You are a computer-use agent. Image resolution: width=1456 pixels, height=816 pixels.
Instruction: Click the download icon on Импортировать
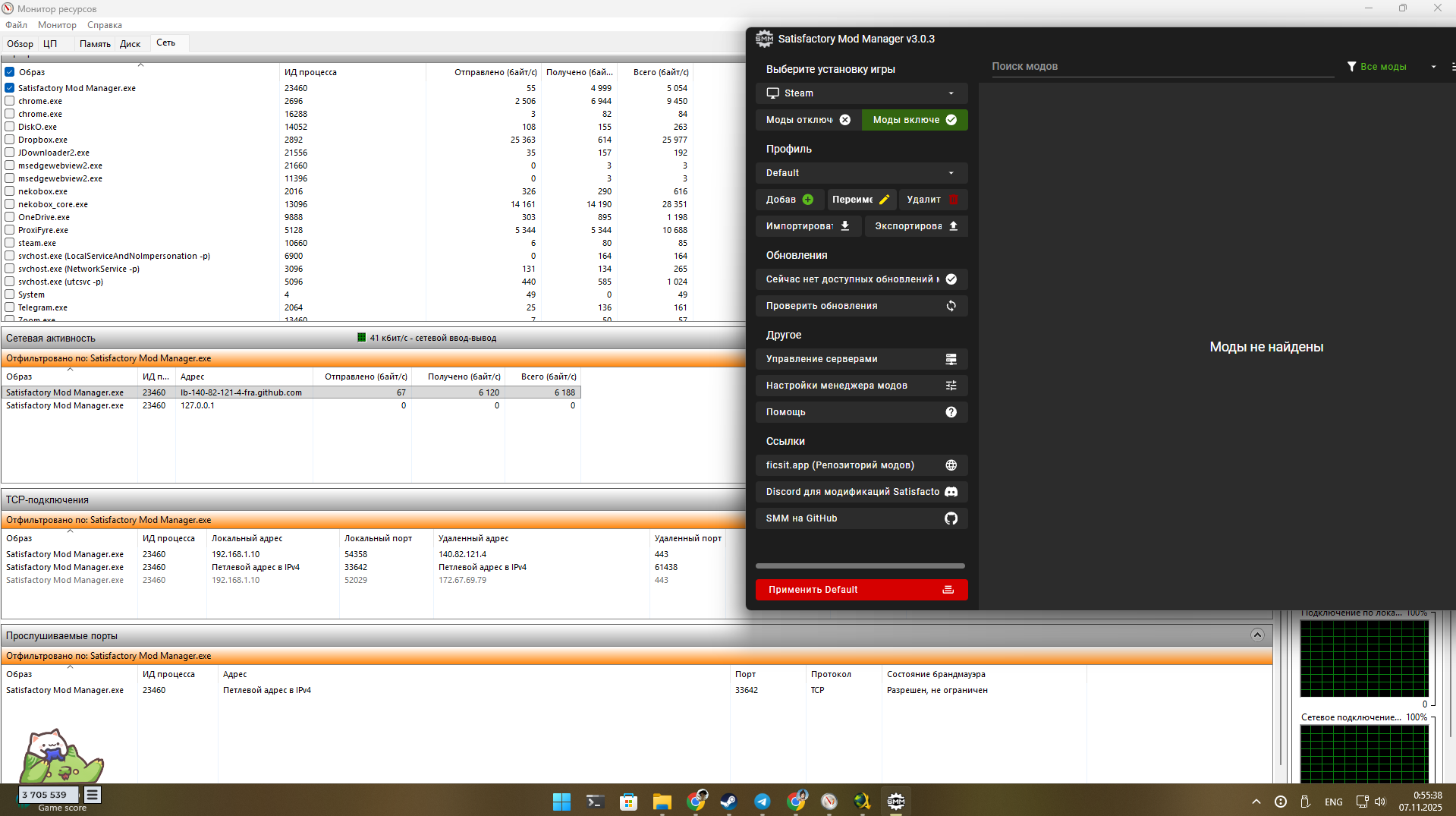[844, 226]
